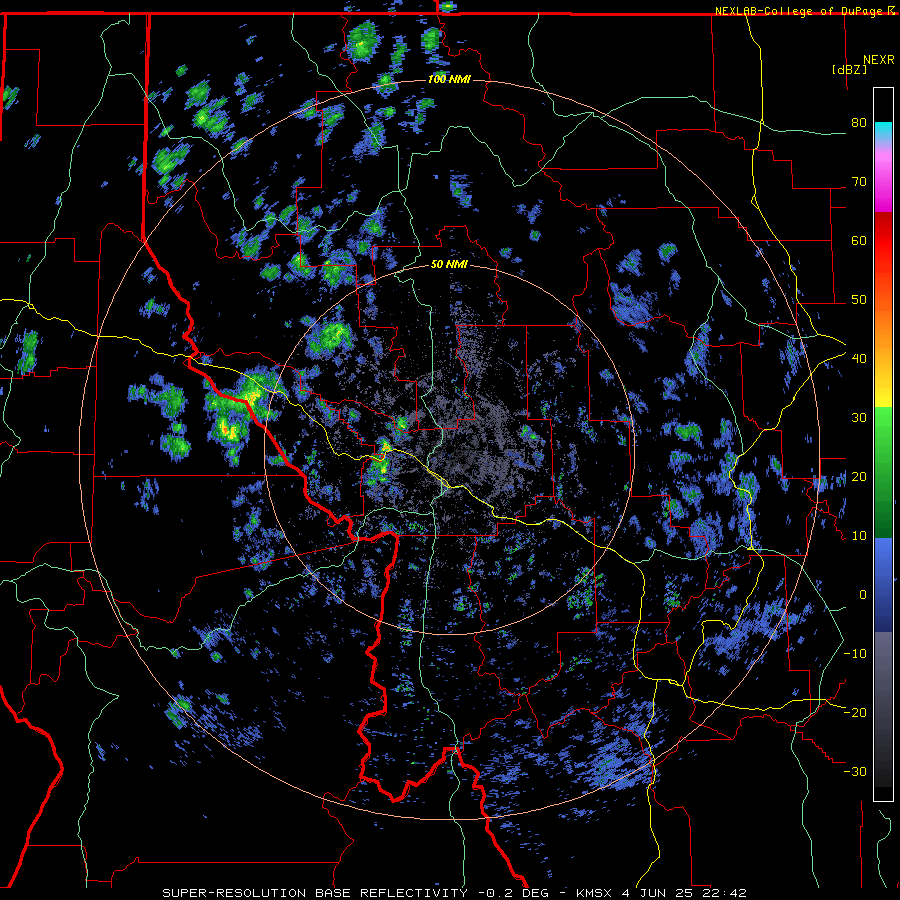The width and height of the screenshot is (900, 900).
Task: Click the [dBZ] unit label
Action: pyautogui.click(x=849, y=69)
